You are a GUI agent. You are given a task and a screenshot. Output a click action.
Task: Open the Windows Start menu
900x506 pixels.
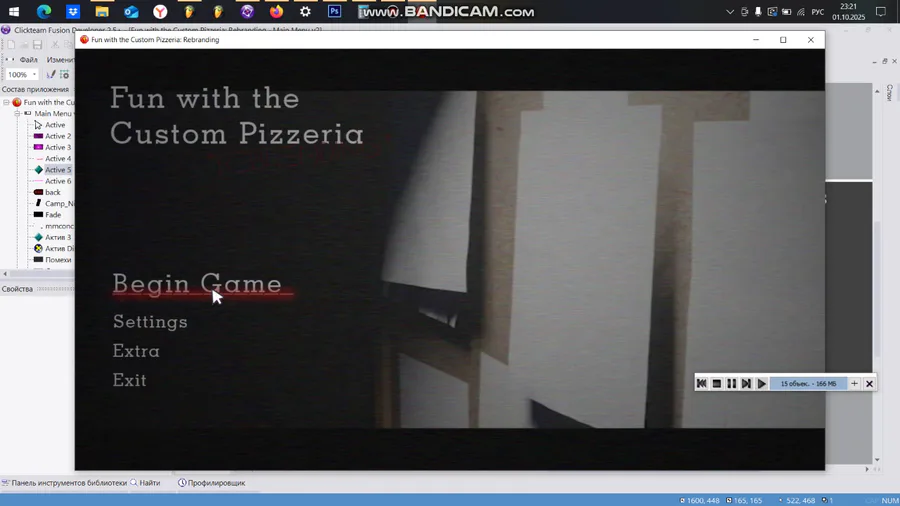coord(14,11)
